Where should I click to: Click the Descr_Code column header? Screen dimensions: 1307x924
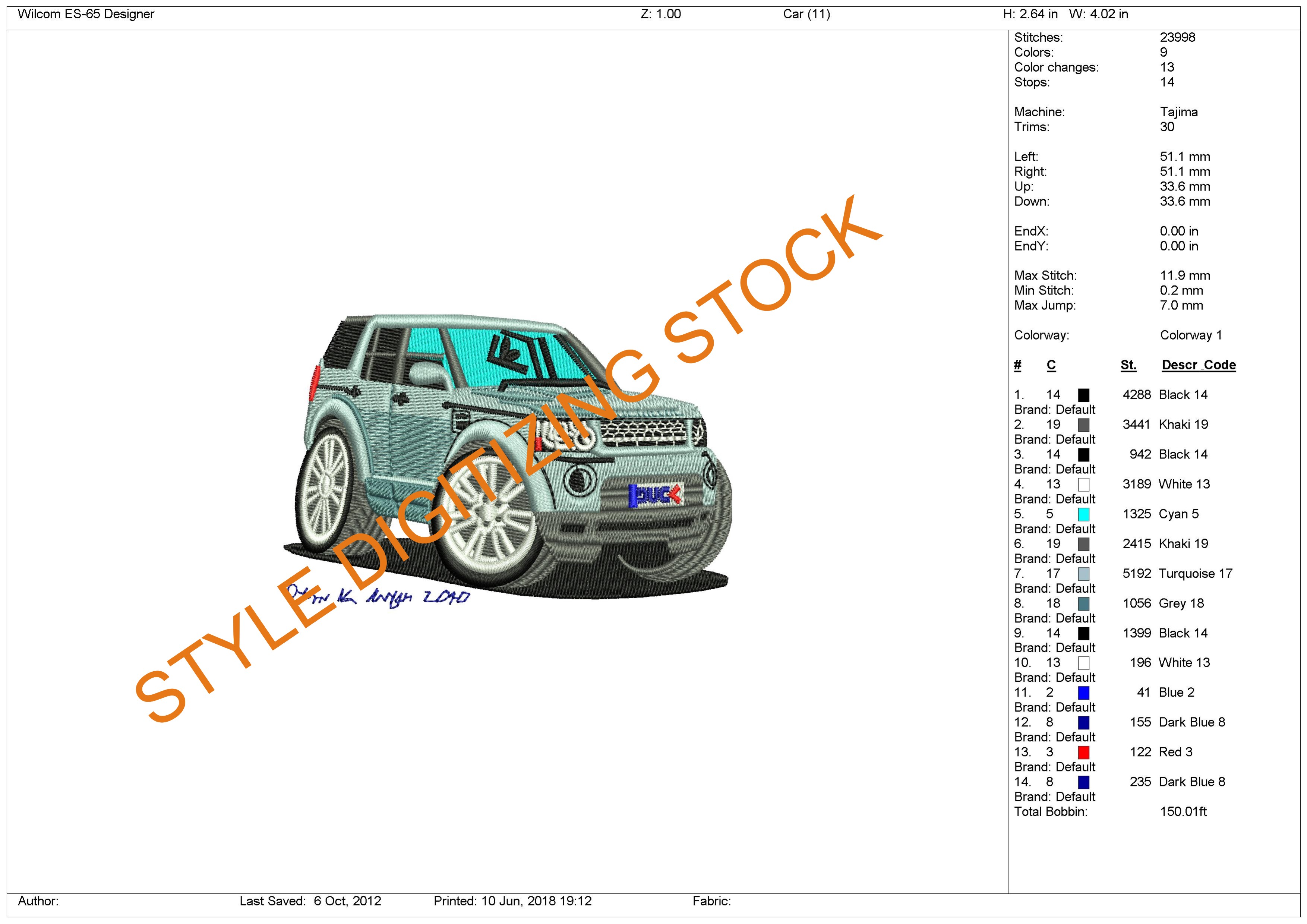click(1198, 365)
